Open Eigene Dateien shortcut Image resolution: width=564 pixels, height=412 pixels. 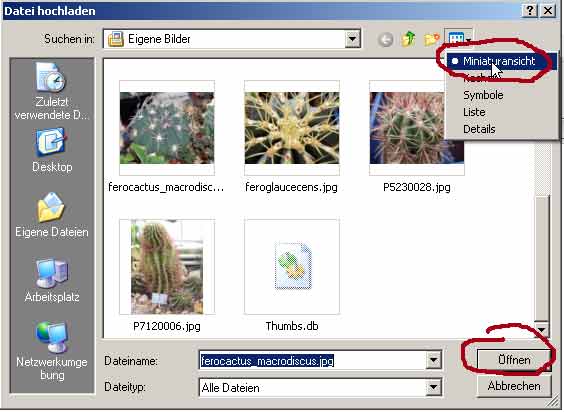tap(51, 215)
